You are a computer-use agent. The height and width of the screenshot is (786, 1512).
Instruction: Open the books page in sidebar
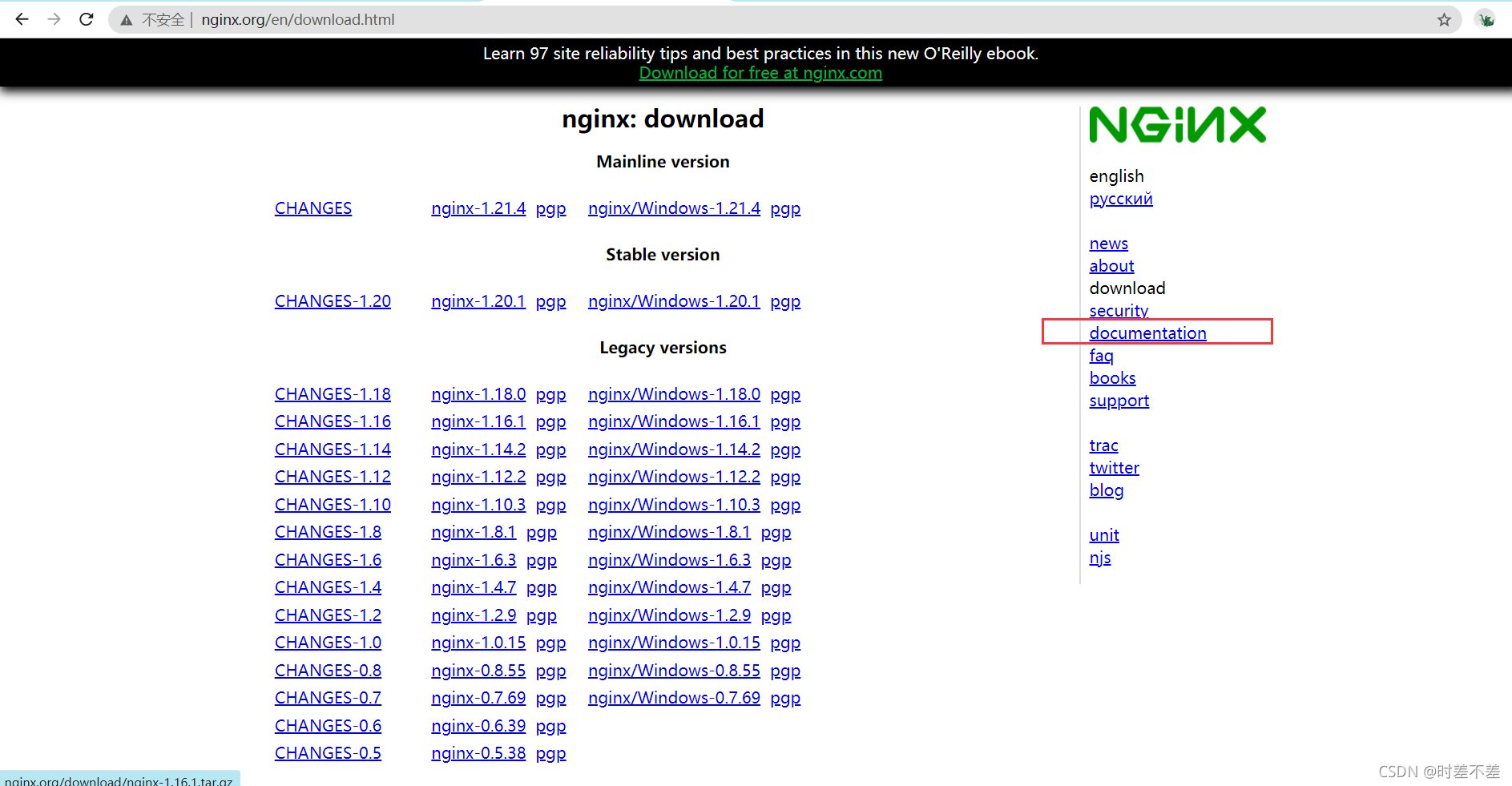click(1113, 378)
